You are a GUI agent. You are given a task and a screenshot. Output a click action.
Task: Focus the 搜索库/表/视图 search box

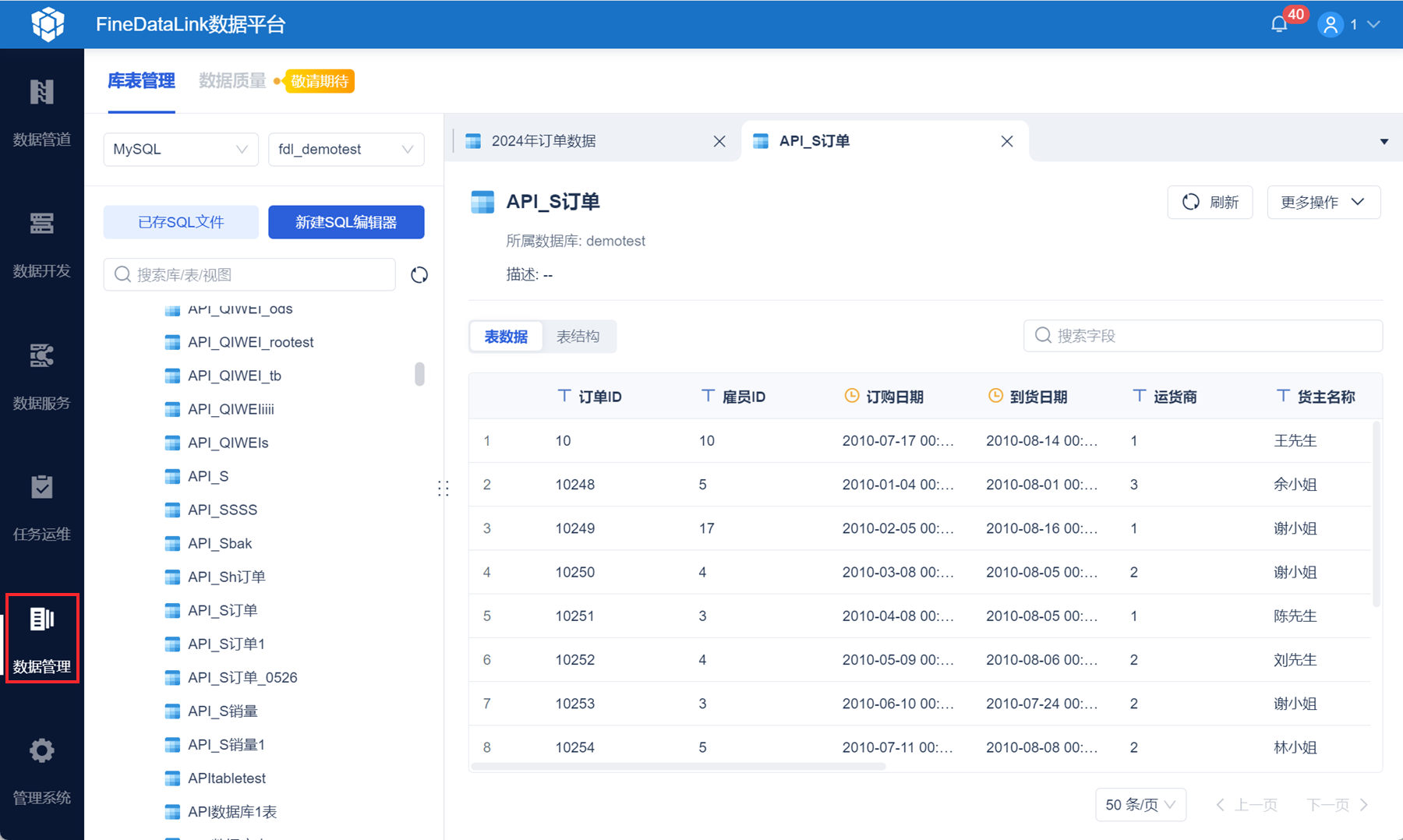click(x=249, y=275)
